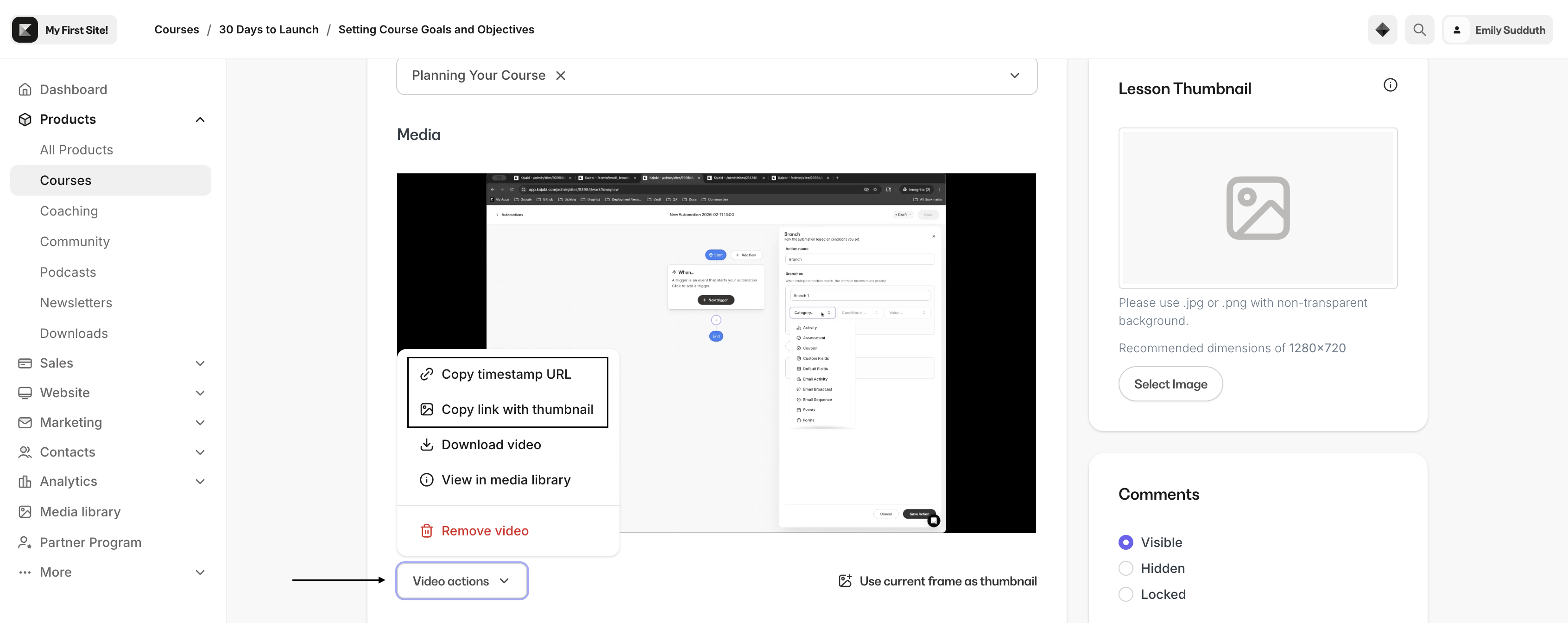1568x623 pixels.
Task: Choose Copy timestamp URL menu item
Action: point(506,374)
